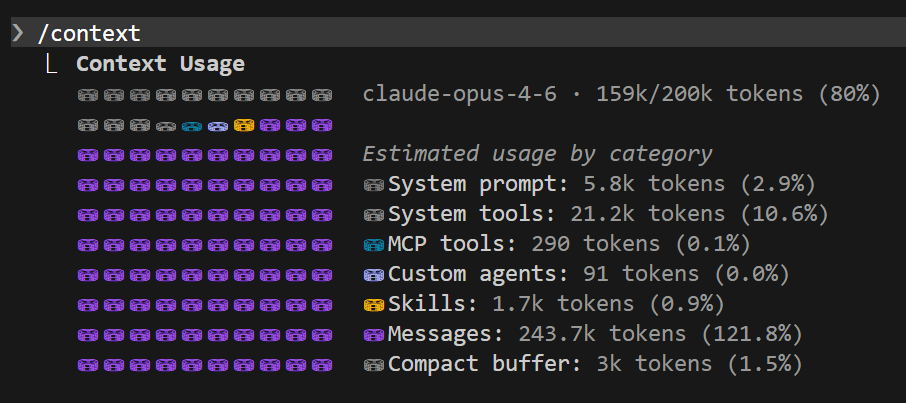The height and width of the screenshot is (403, 906).
Task: Click the tree branch marker beside Context Usage
Action: [51, 64]
